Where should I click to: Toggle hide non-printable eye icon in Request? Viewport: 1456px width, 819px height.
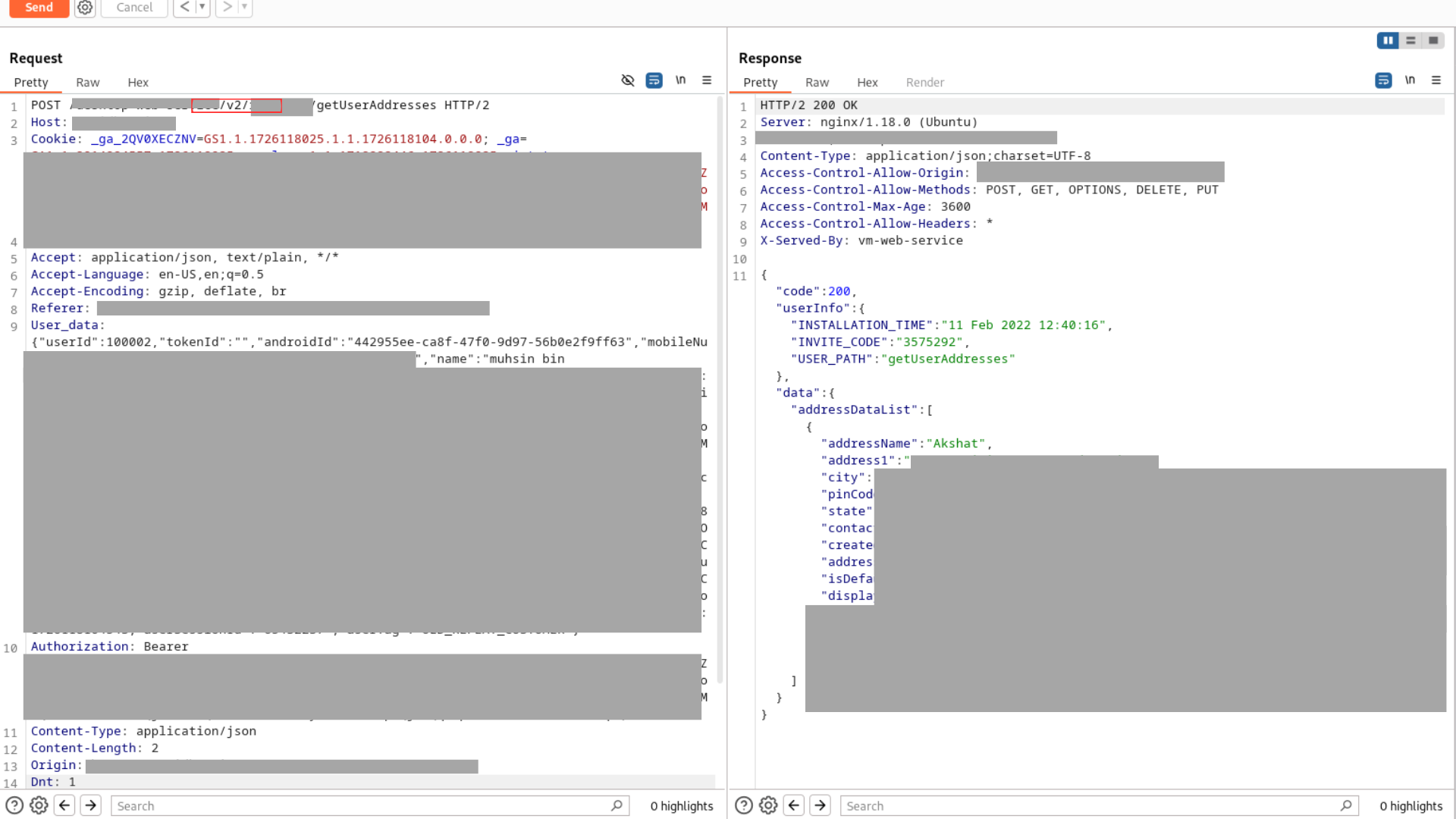coord(628,80)
